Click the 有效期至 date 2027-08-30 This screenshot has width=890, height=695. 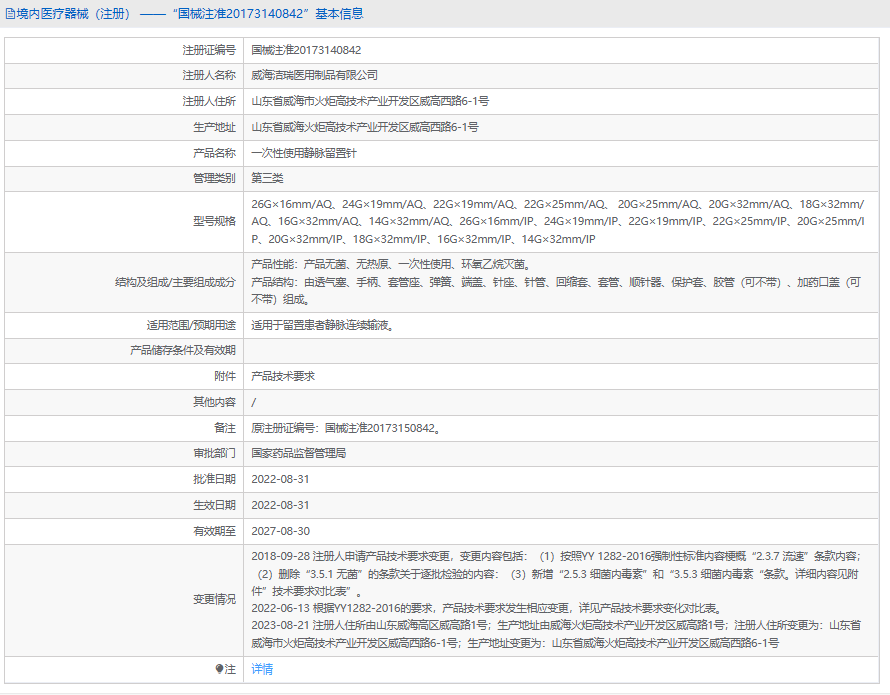[x=280, y=531]
